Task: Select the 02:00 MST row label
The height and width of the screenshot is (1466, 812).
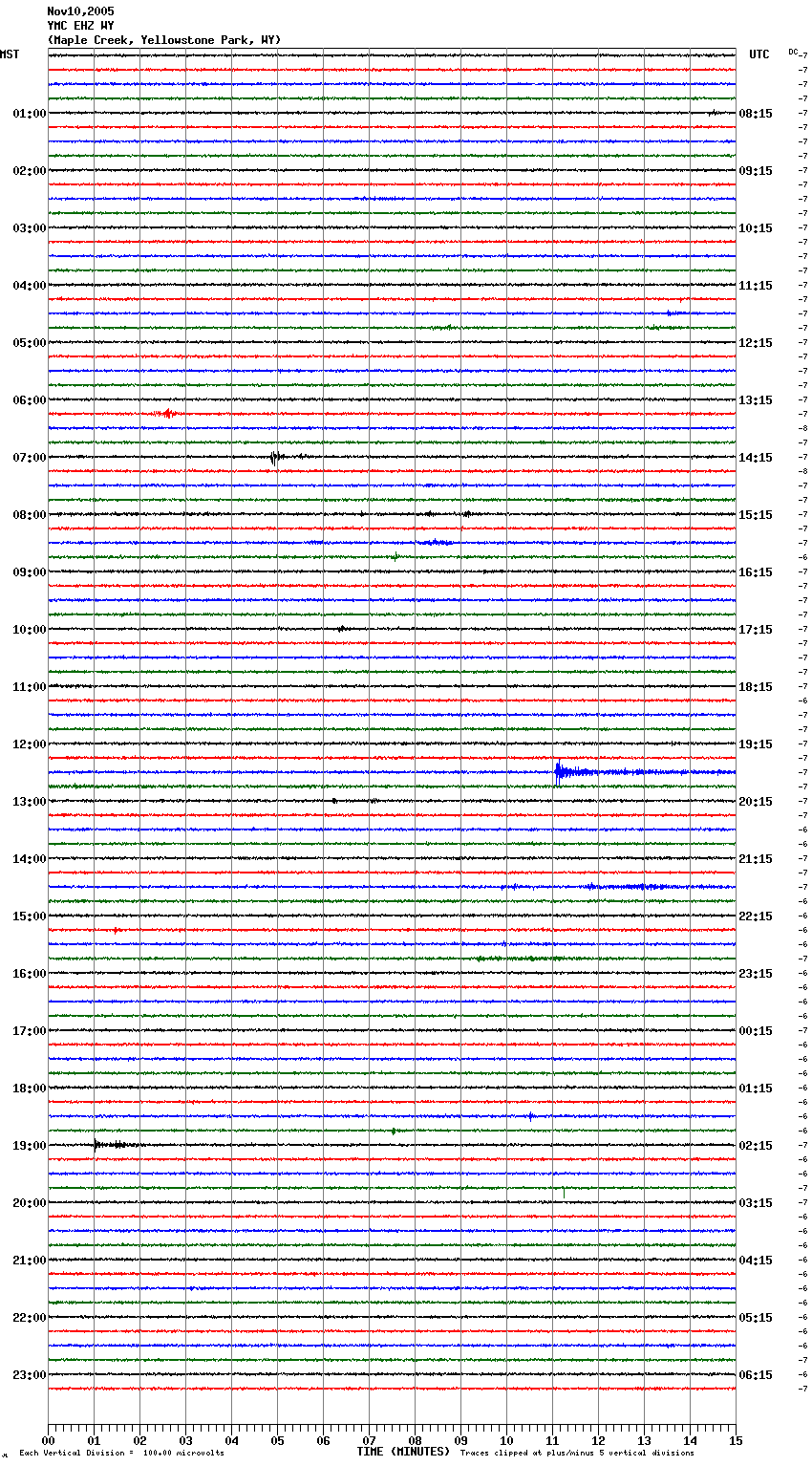Action: coord(30,171)
